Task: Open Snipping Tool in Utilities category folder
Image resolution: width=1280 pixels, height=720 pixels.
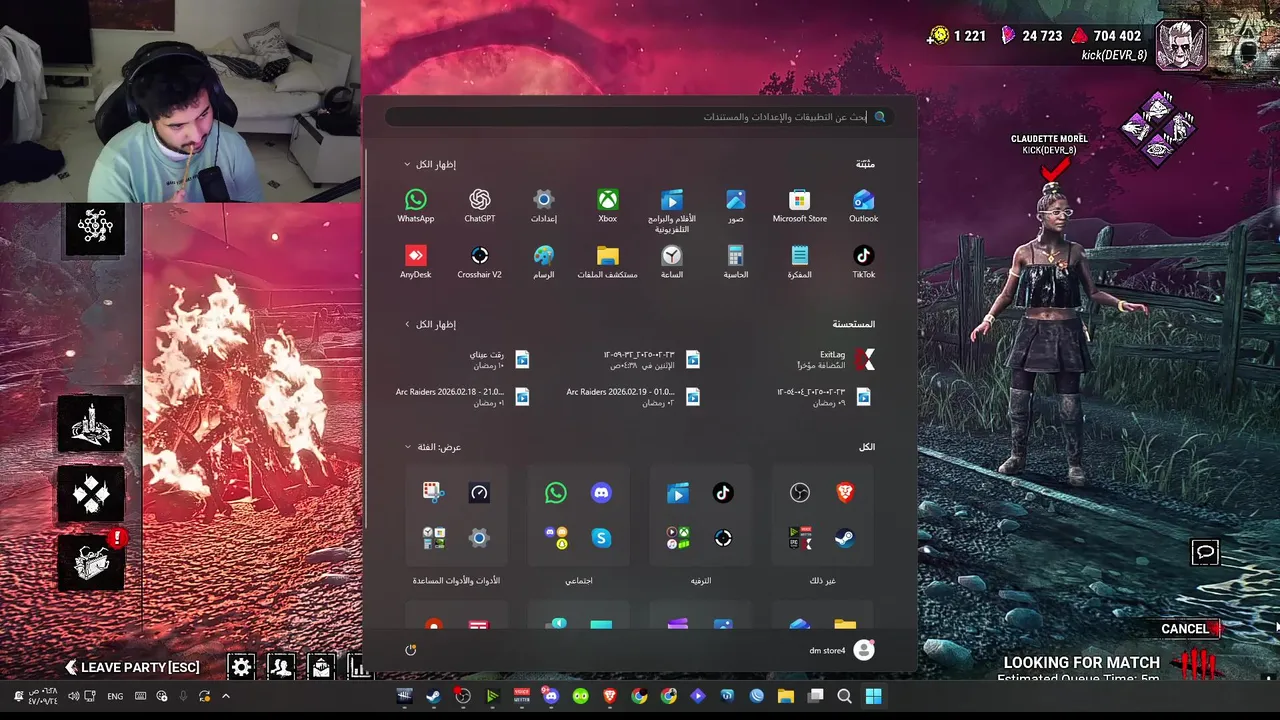Action: tap(433, 492)
